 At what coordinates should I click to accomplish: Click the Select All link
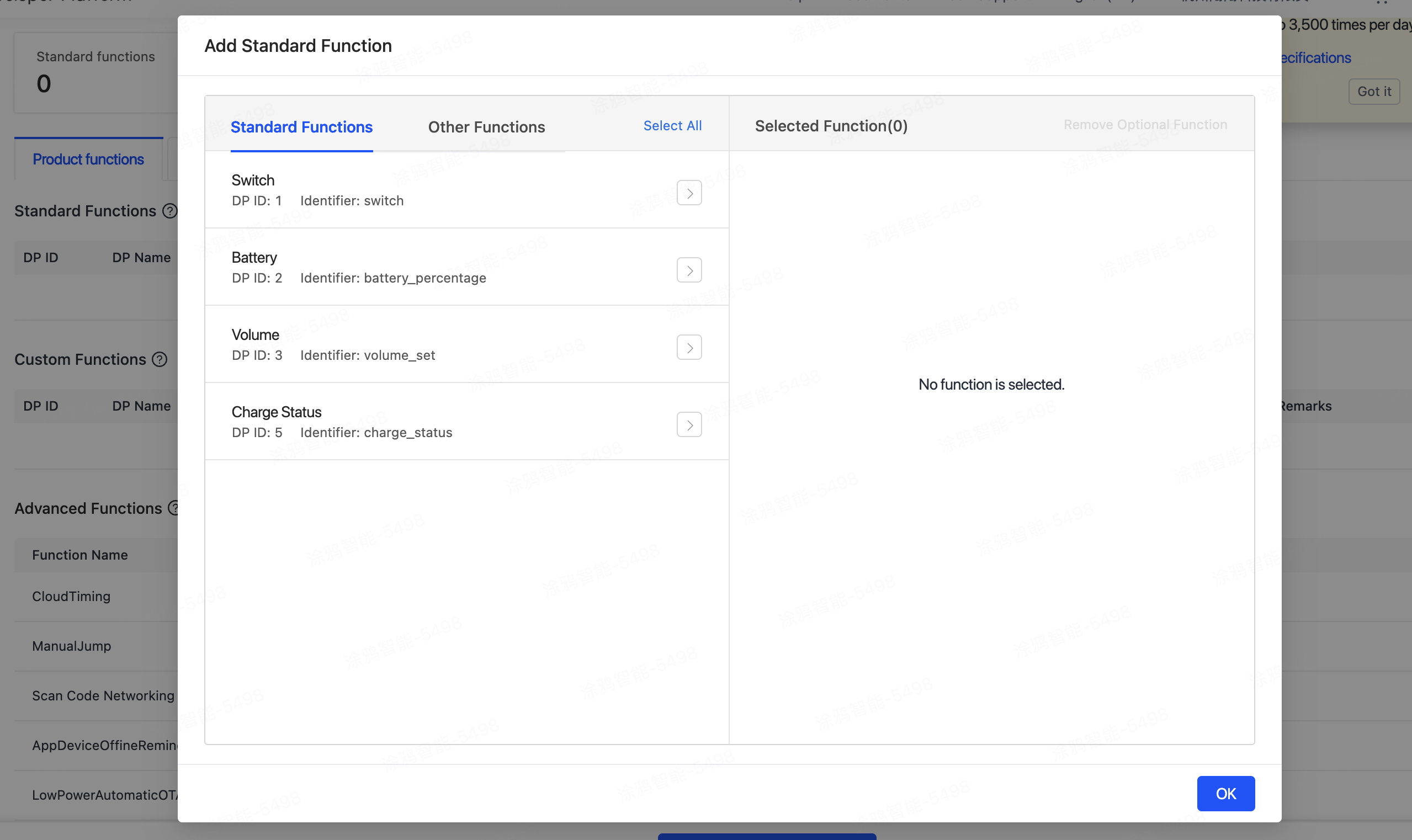click(x=672, y=126)
